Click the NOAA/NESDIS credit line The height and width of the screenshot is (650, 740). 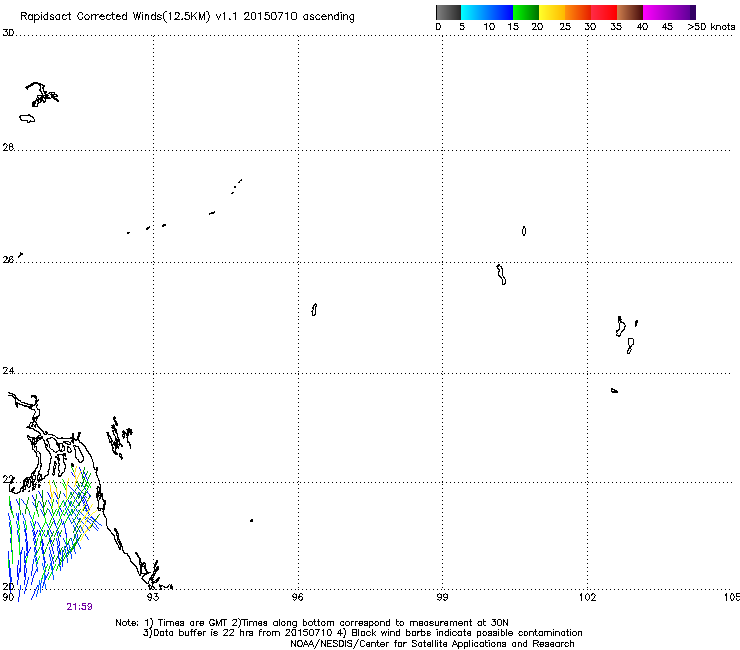click(432, 644)
